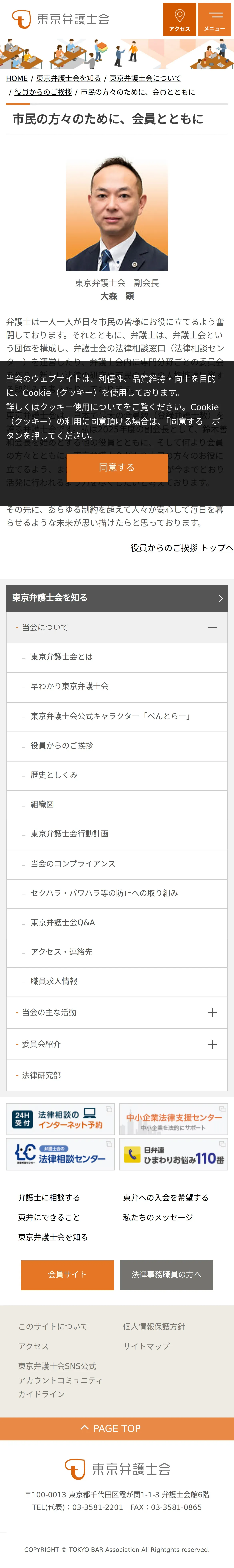Viewport: 234px width, 1568px height.
Task: Open the 東京弁護士会を知る sidebar header arrow
Action: pyautogui.click(x=221, y=598)
